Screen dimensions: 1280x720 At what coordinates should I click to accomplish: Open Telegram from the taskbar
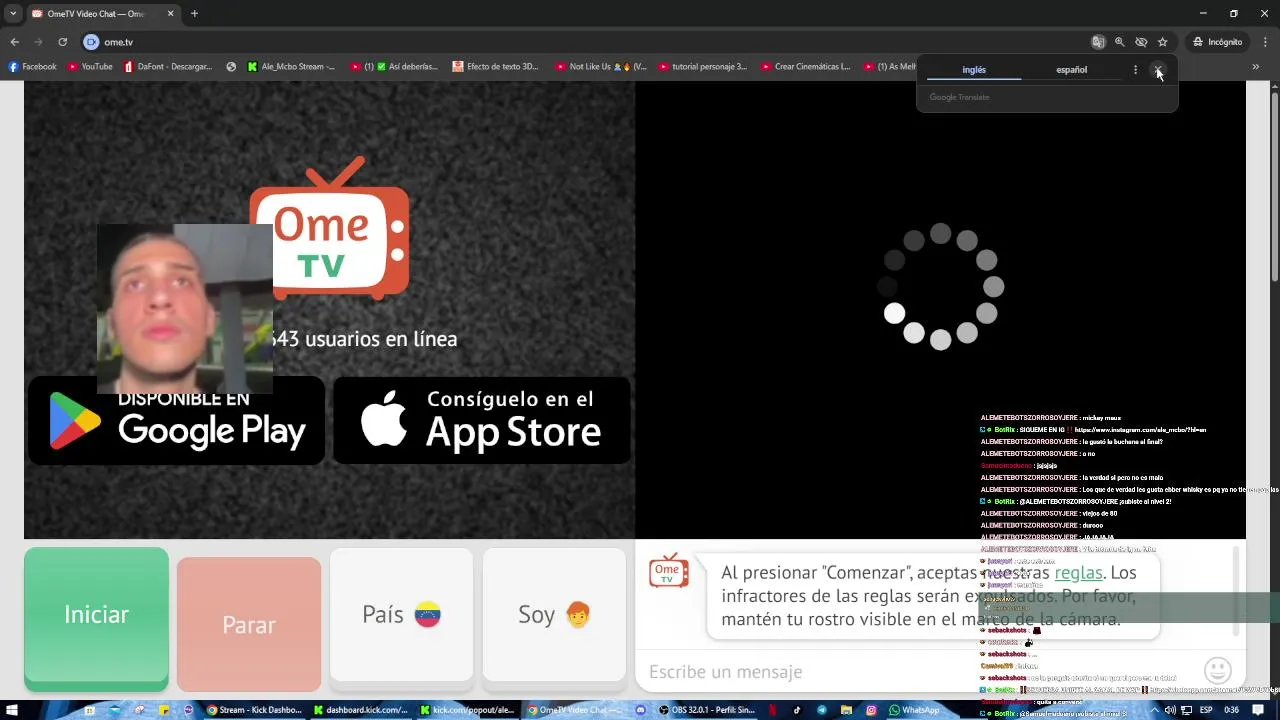(x=822, y=710)
